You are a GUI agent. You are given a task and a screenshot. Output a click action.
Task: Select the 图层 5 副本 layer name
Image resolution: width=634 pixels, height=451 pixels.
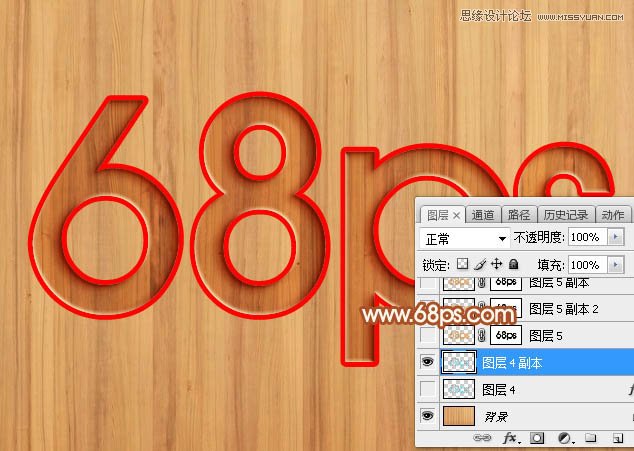[559, 283]
